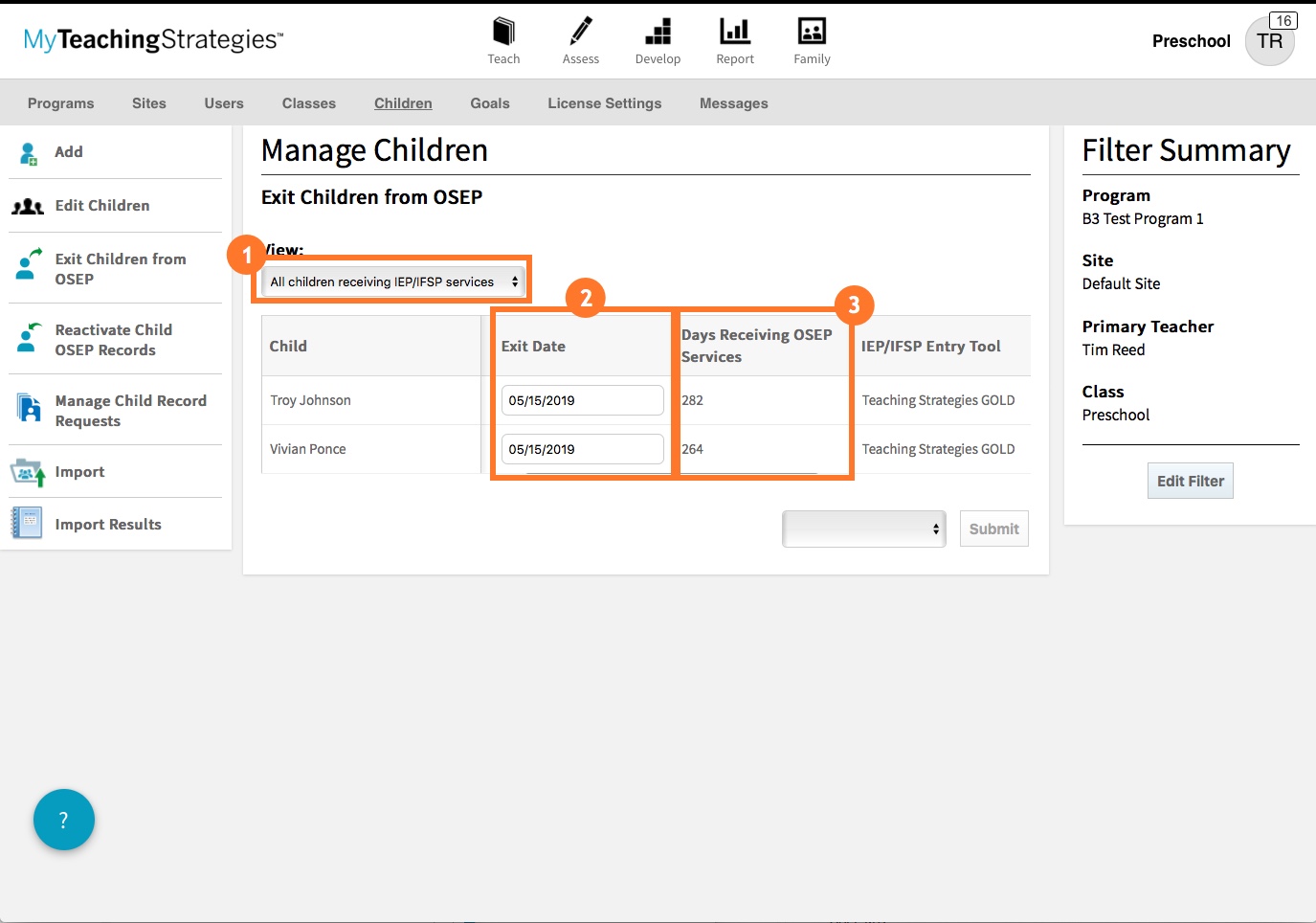Click the Assess pencil icon

580,33
